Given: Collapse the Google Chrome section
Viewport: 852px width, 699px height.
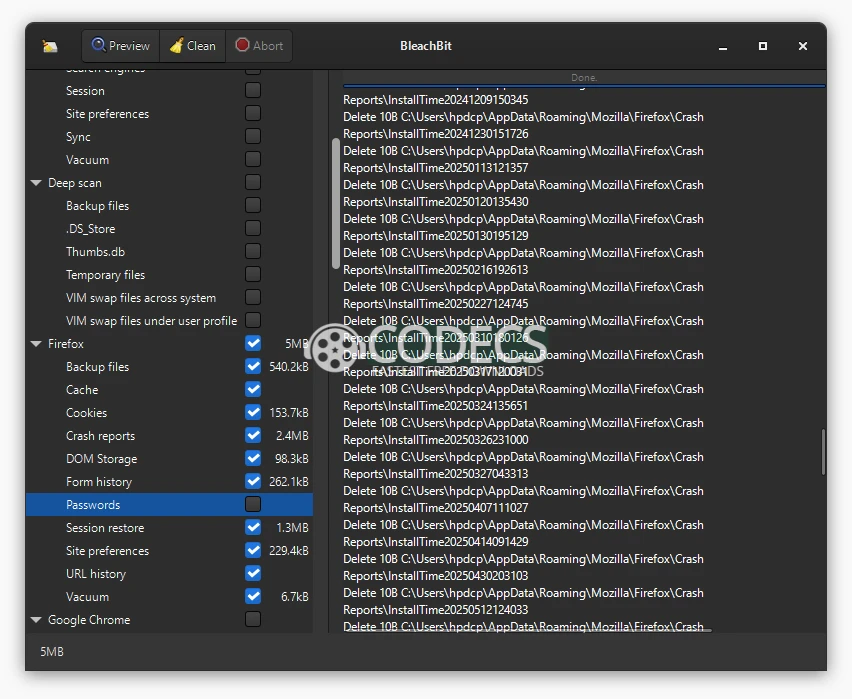Looking at the screenshot, I should pyautogui.click(x=37, y=620).
